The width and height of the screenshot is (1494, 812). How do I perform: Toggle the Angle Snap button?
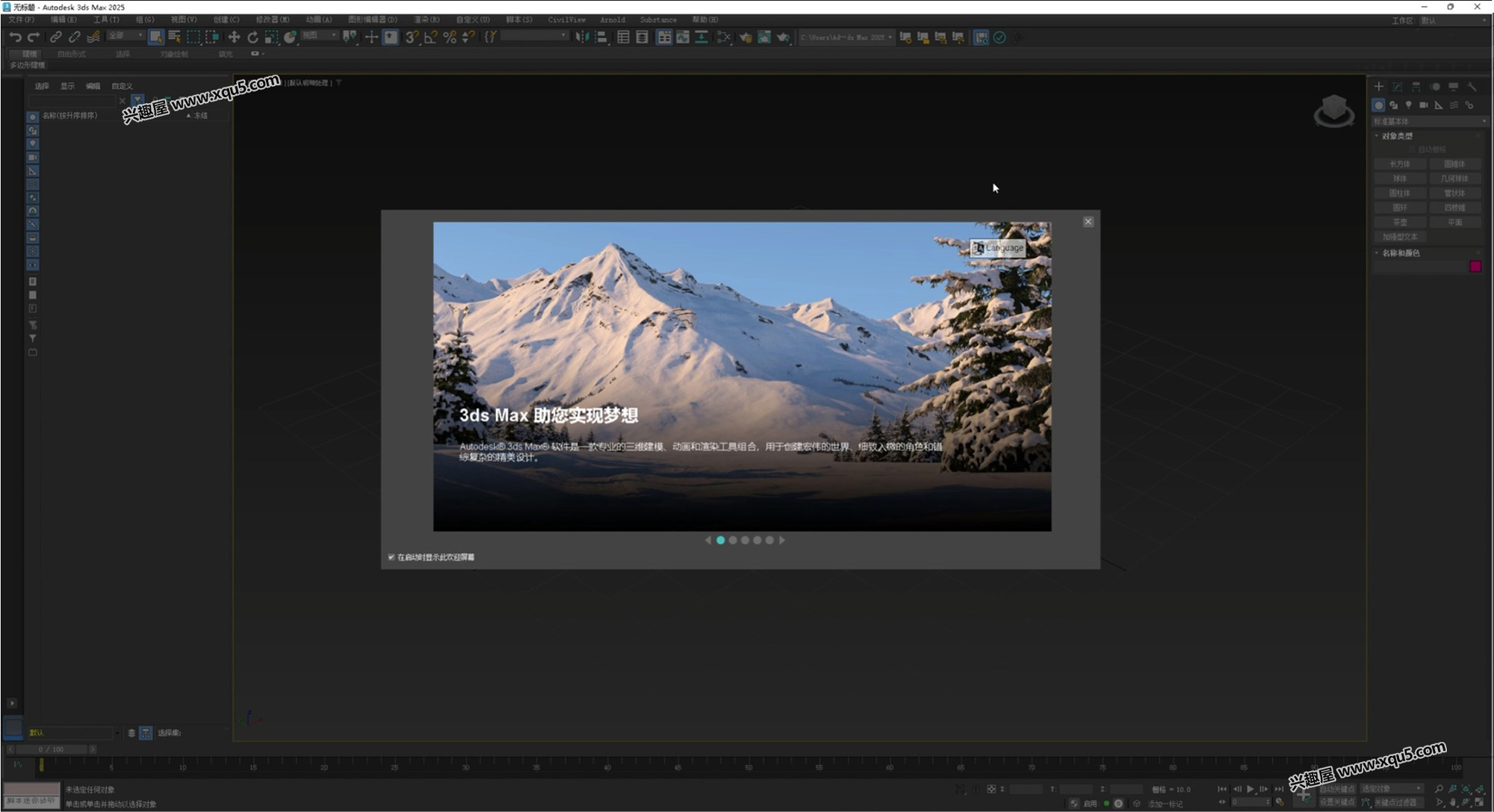(430, 37)
